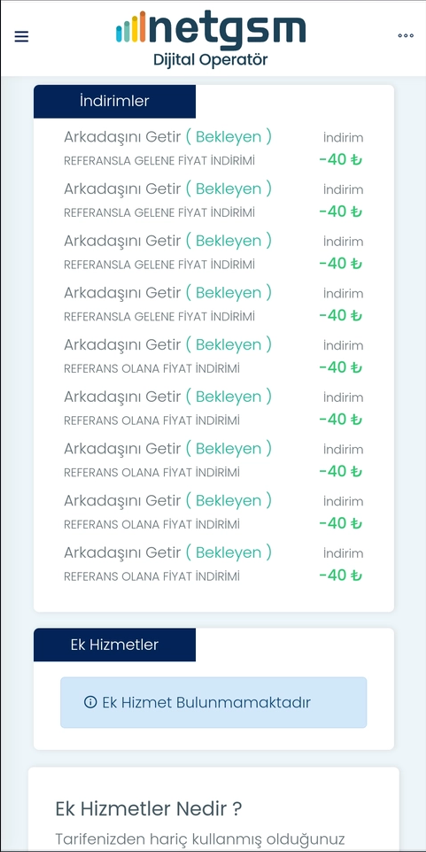The image size is (426, 852).
Task: Click the İndirim label in the first discount row
Action: coord(343,138)
